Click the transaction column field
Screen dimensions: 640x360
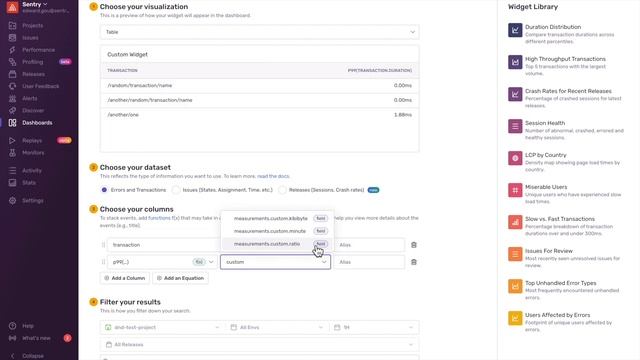point(163,245)
